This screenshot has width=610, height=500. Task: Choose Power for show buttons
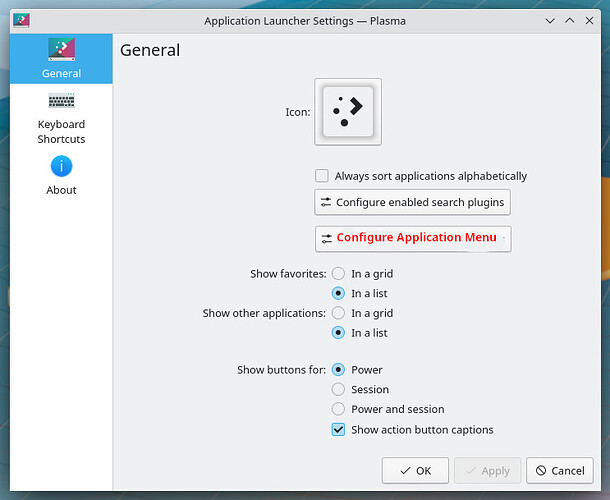click(338, 370)
